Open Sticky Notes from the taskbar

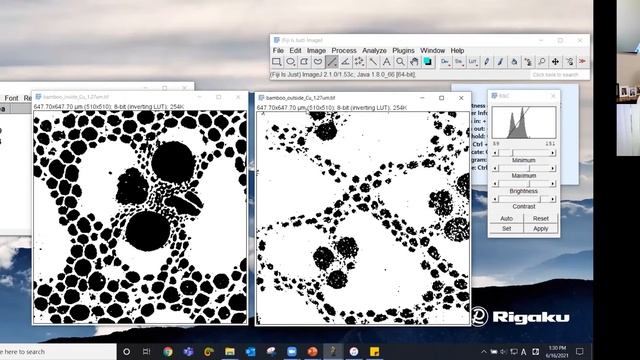tap(374, 351)
